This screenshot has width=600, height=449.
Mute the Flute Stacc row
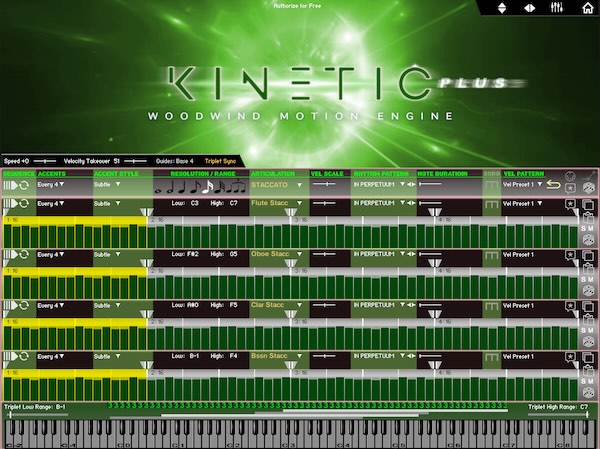[x=591, y=229]
